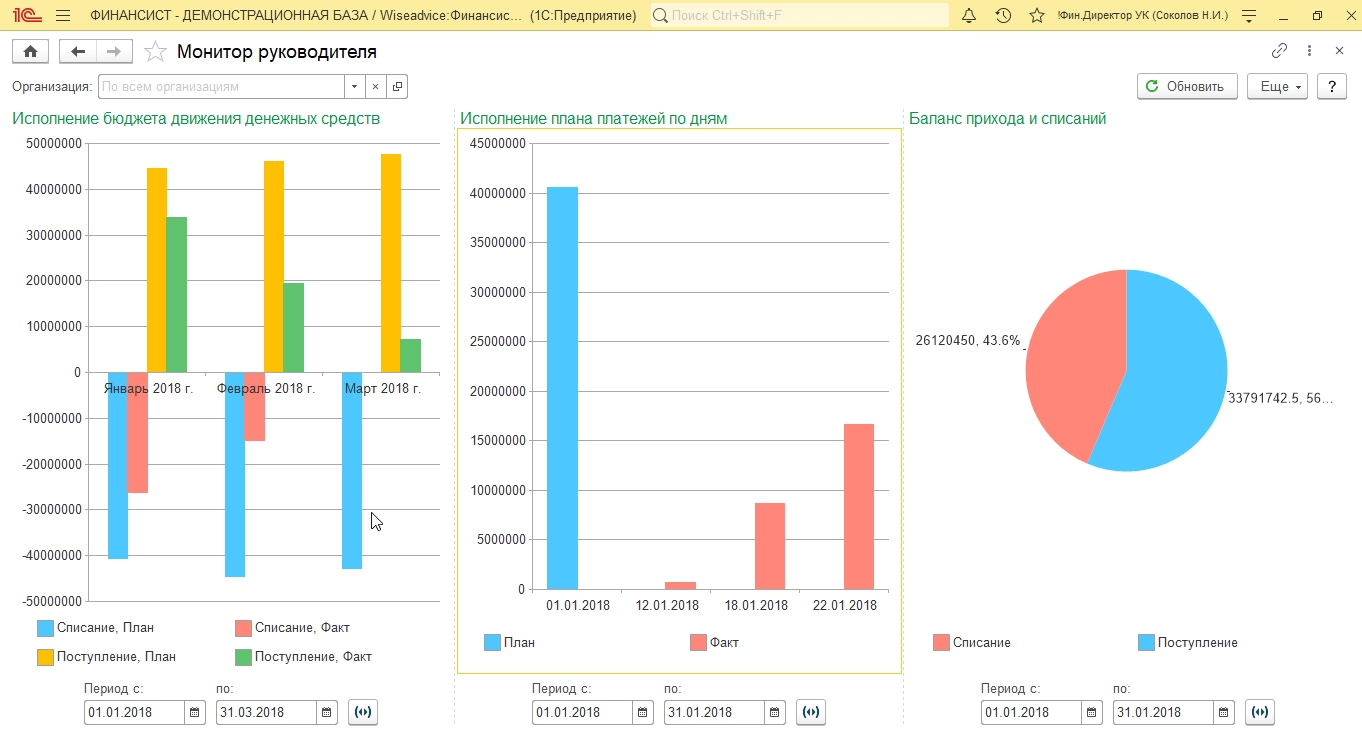
Task: Select January 2018 yellow planned income bar
Action: 157,270
